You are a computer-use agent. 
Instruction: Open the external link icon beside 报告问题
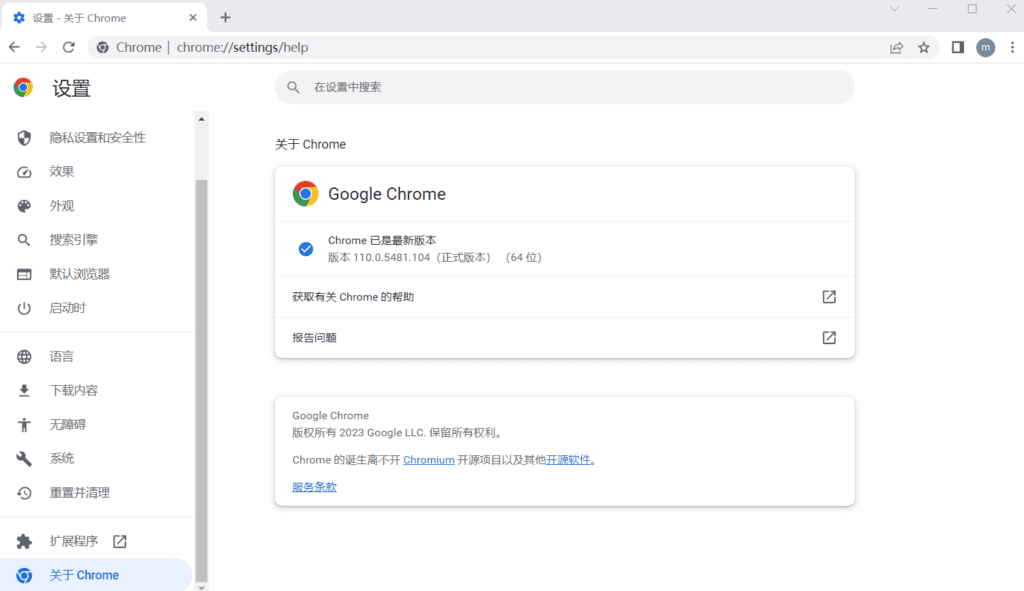pos(829,337)
